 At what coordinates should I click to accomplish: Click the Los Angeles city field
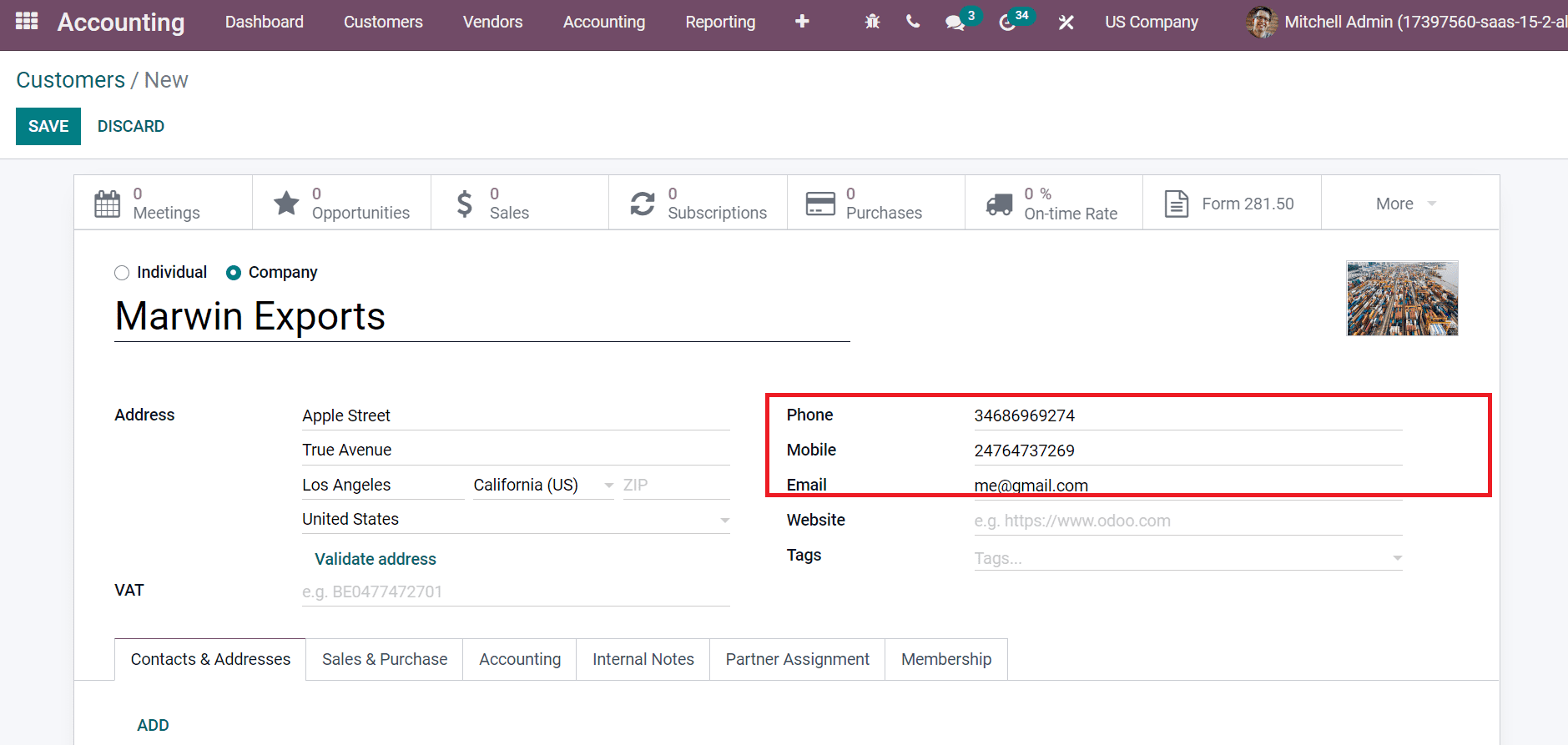click(x=383, y=485)
